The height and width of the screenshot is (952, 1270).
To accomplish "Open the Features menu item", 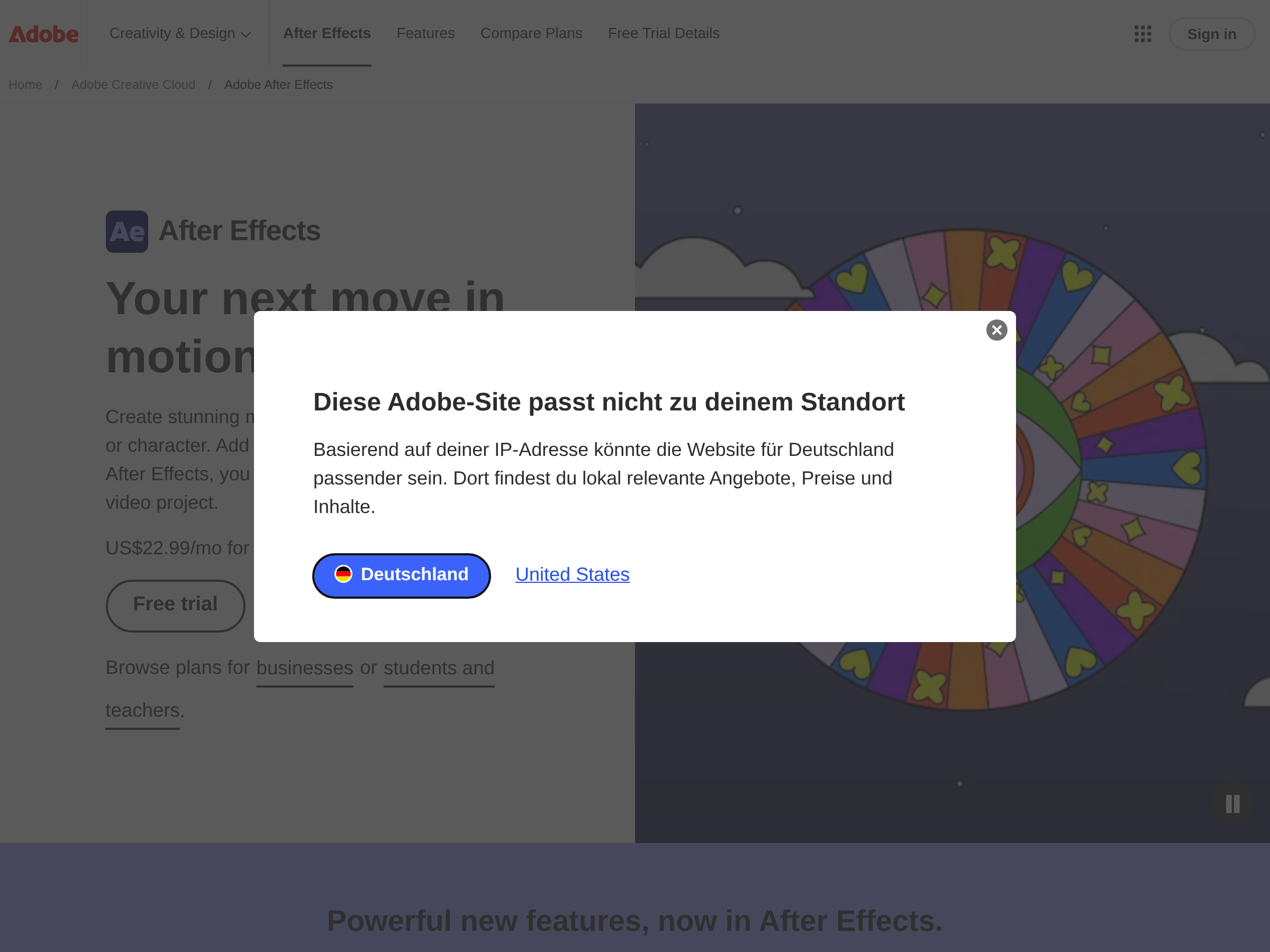I will click(425, 34).
